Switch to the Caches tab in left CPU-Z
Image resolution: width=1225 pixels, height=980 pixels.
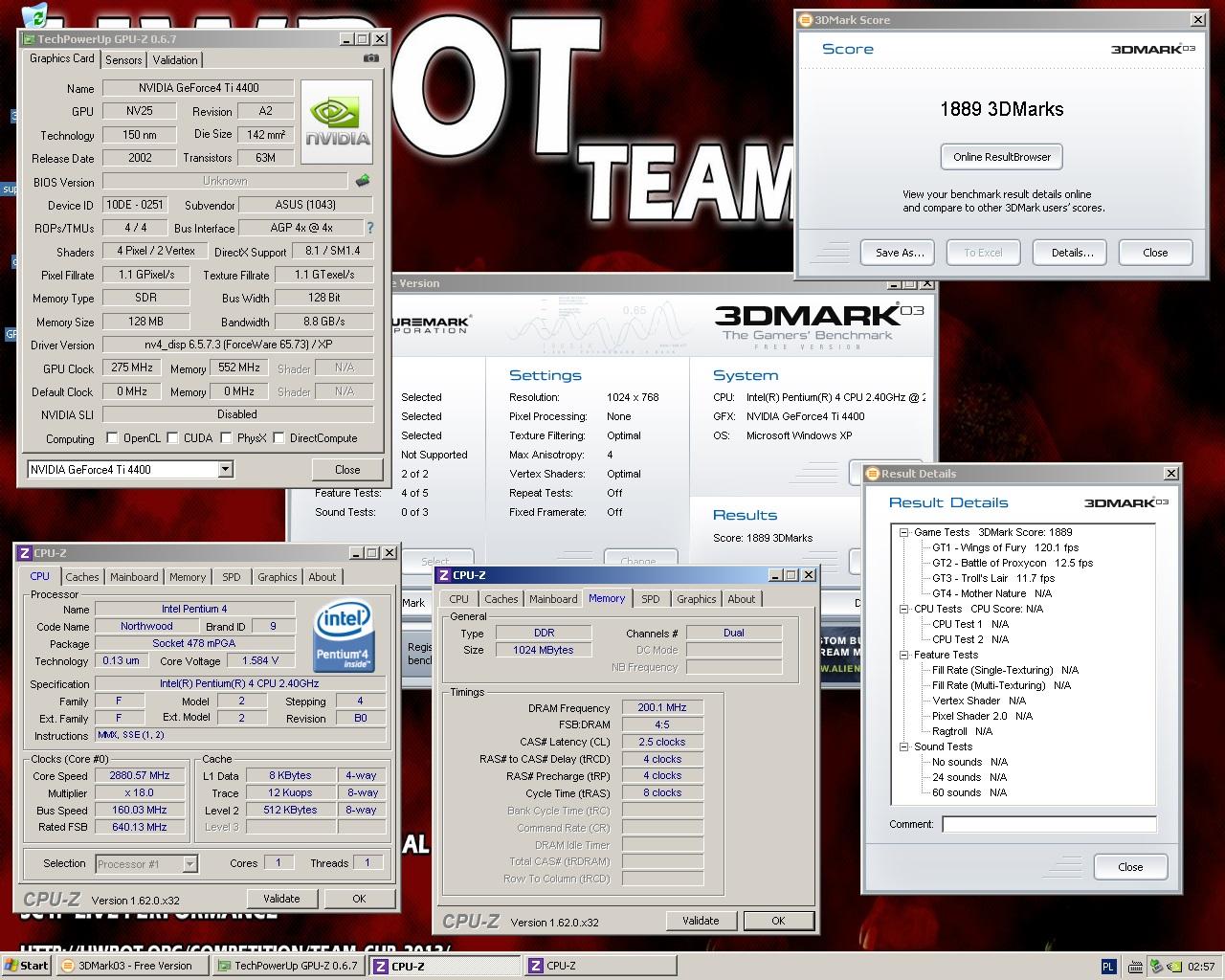click(x=82, y=577)
